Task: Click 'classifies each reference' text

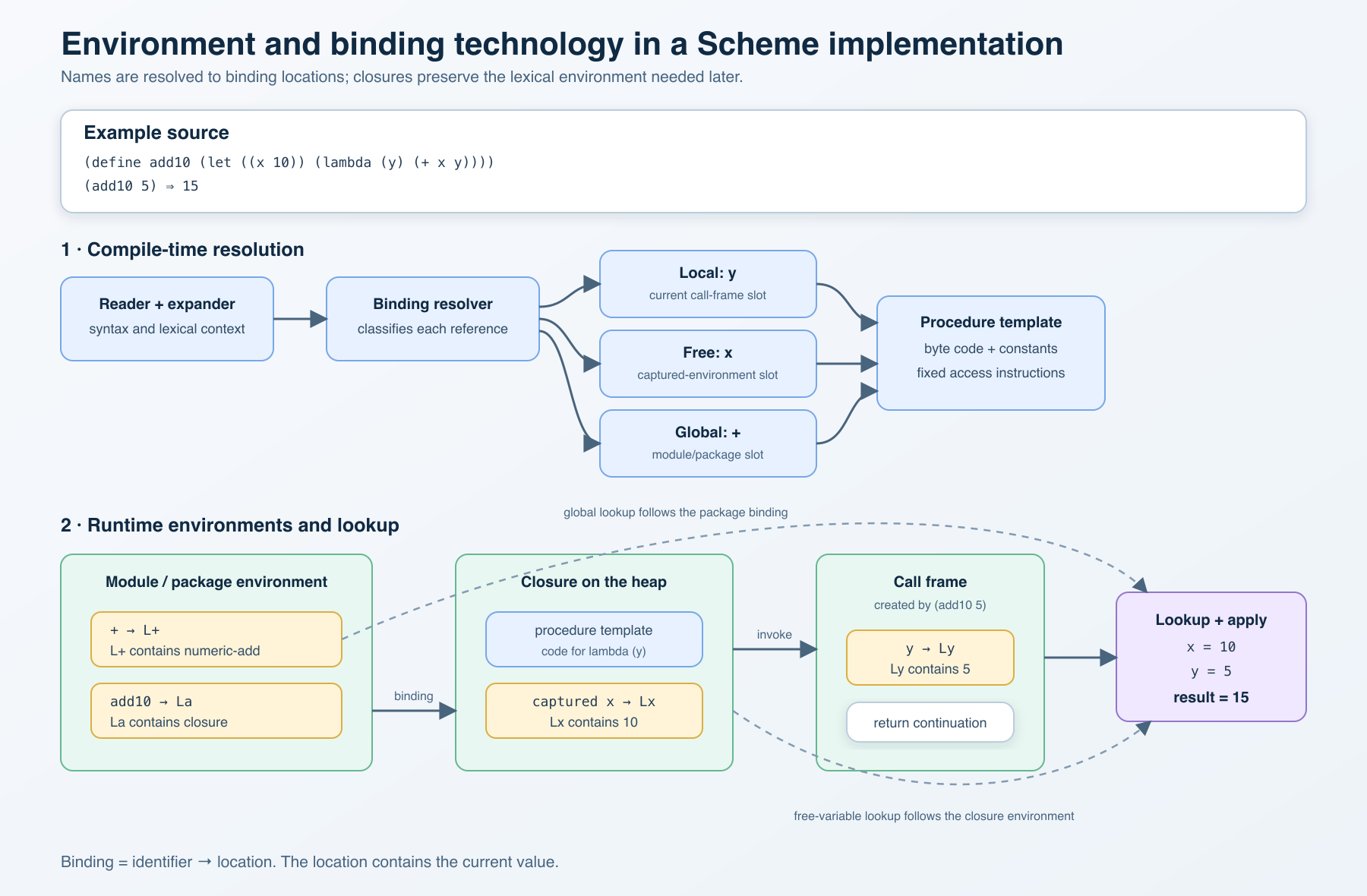Action: click(433, 329)
